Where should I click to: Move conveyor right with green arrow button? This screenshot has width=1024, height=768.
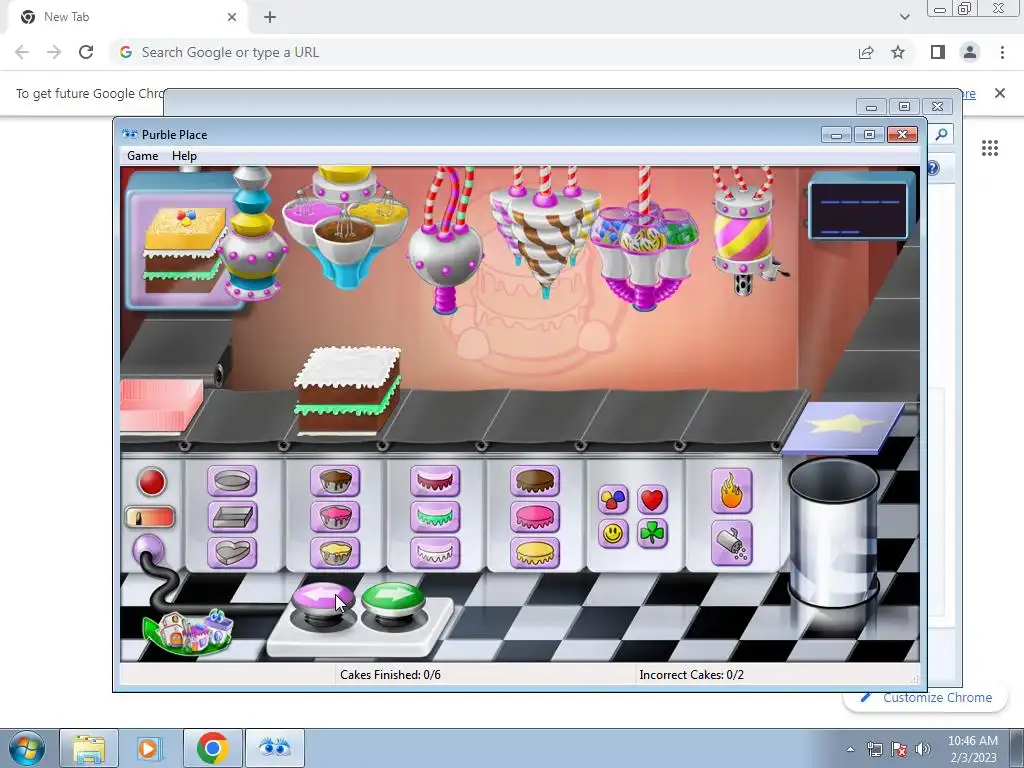coord(393,598)
